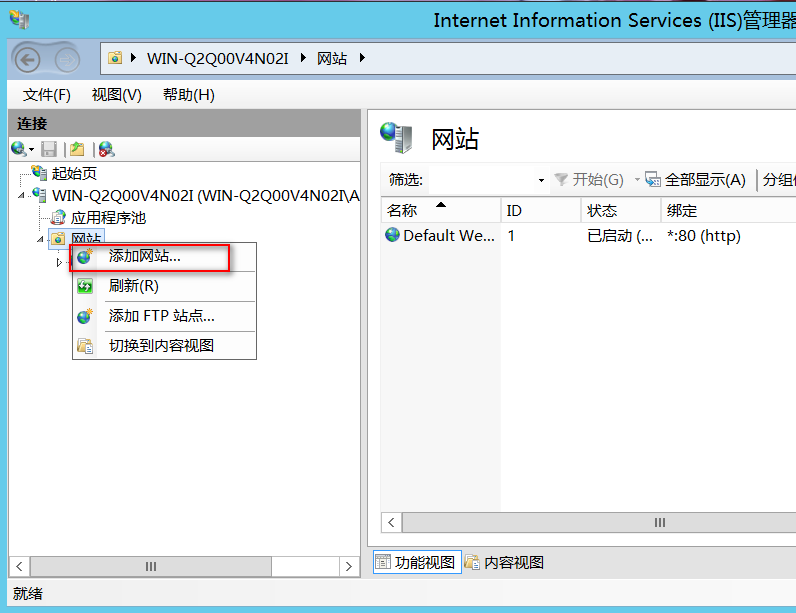
Task: Sort by the 绑定 column header
Action: click(729, 210)
